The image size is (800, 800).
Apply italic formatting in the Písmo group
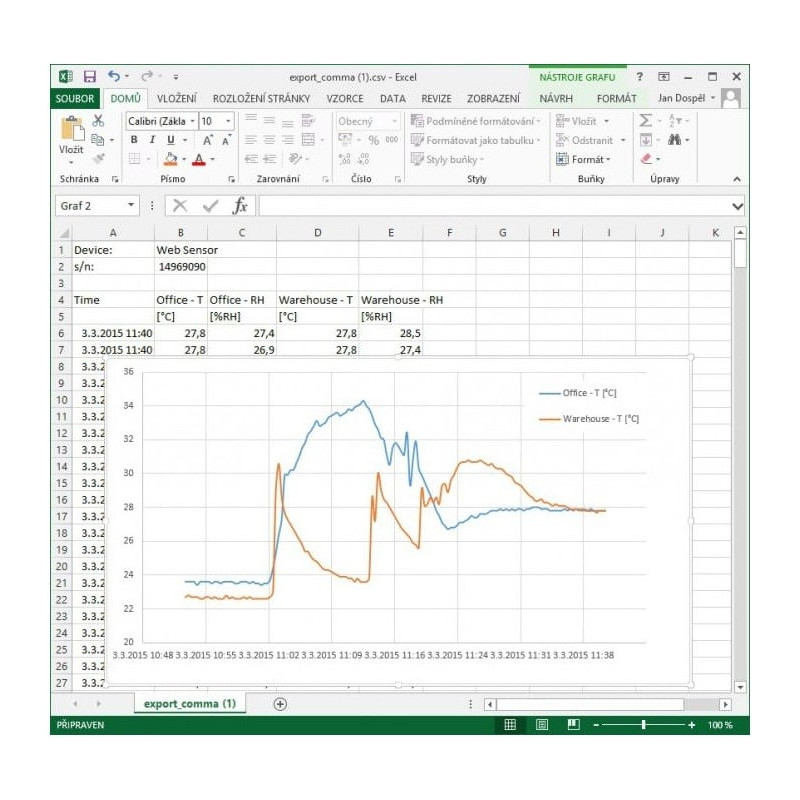(151, 140)
